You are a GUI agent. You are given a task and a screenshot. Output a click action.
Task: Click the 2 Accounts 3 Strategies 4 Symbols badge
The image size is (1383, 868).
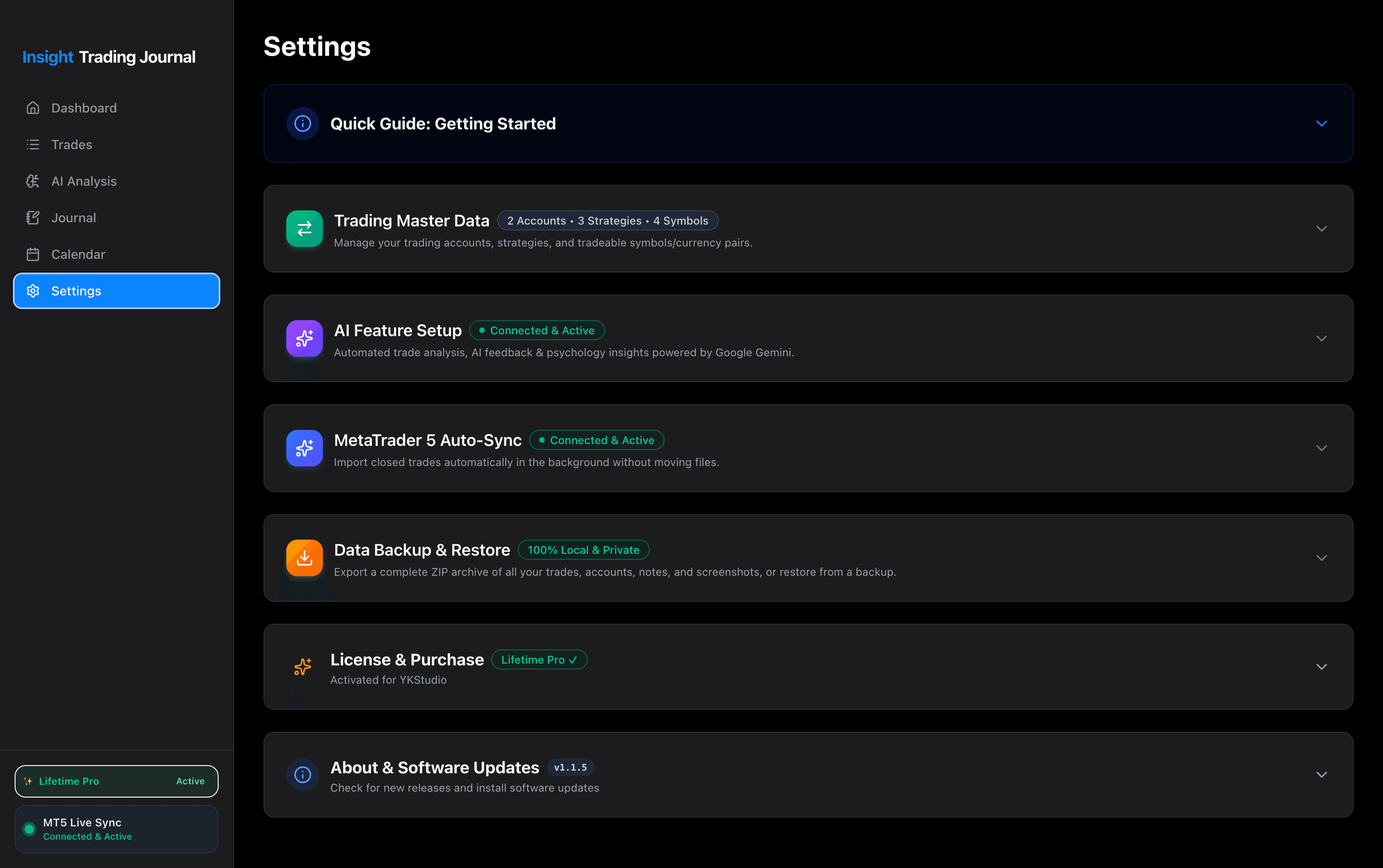[x=607, y=220]
